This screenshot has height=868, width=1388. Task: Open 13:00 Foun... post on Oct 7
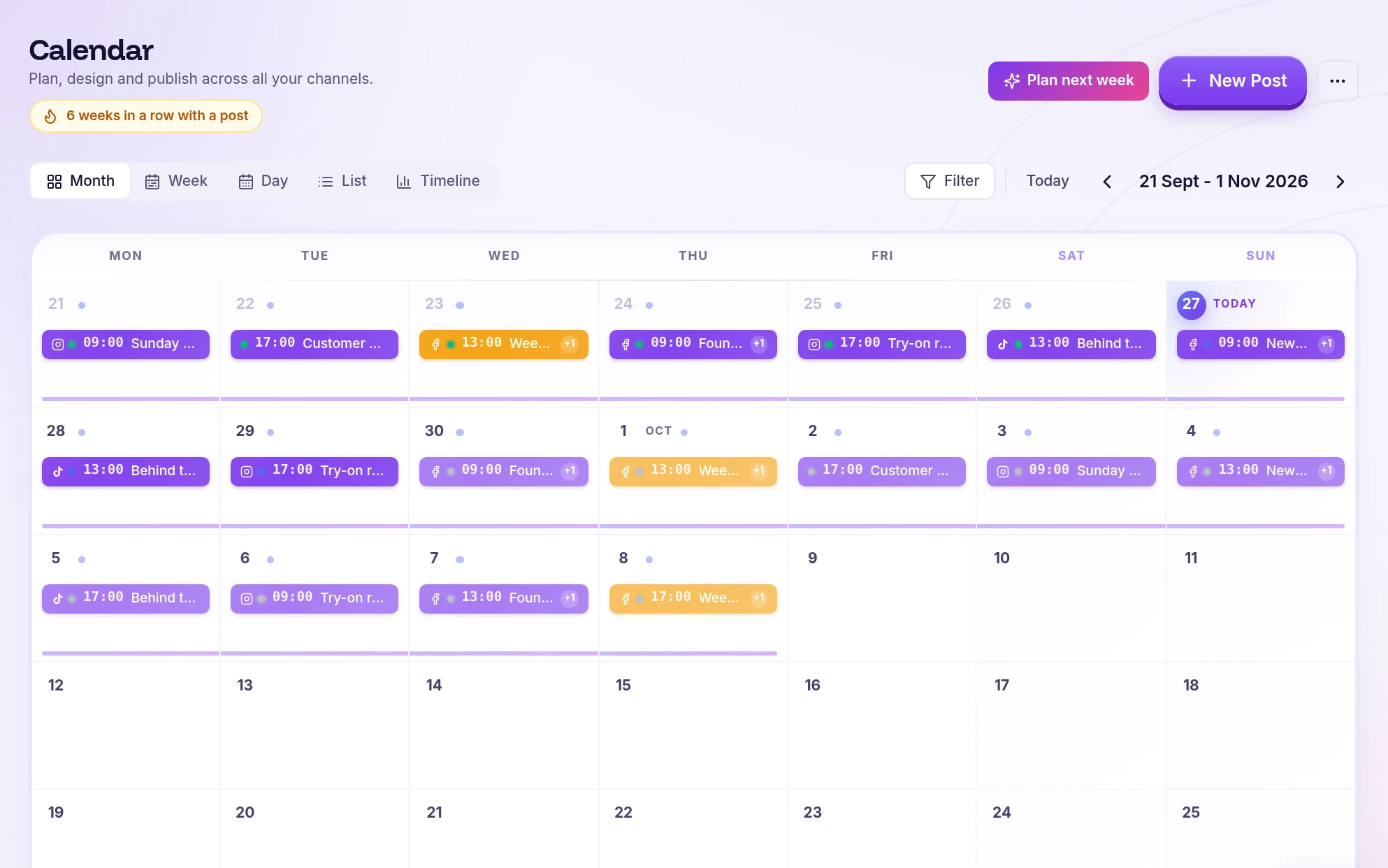coord(504,598)
